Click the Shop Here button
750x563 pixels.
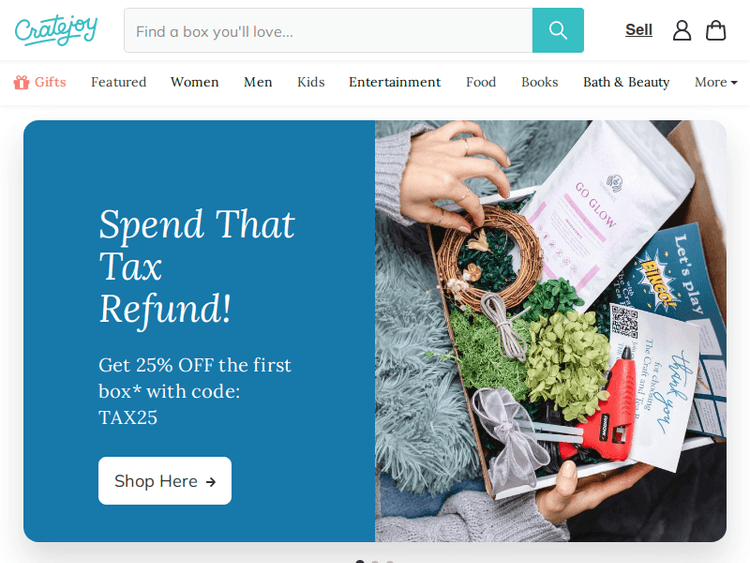click(x=165, y=481)
